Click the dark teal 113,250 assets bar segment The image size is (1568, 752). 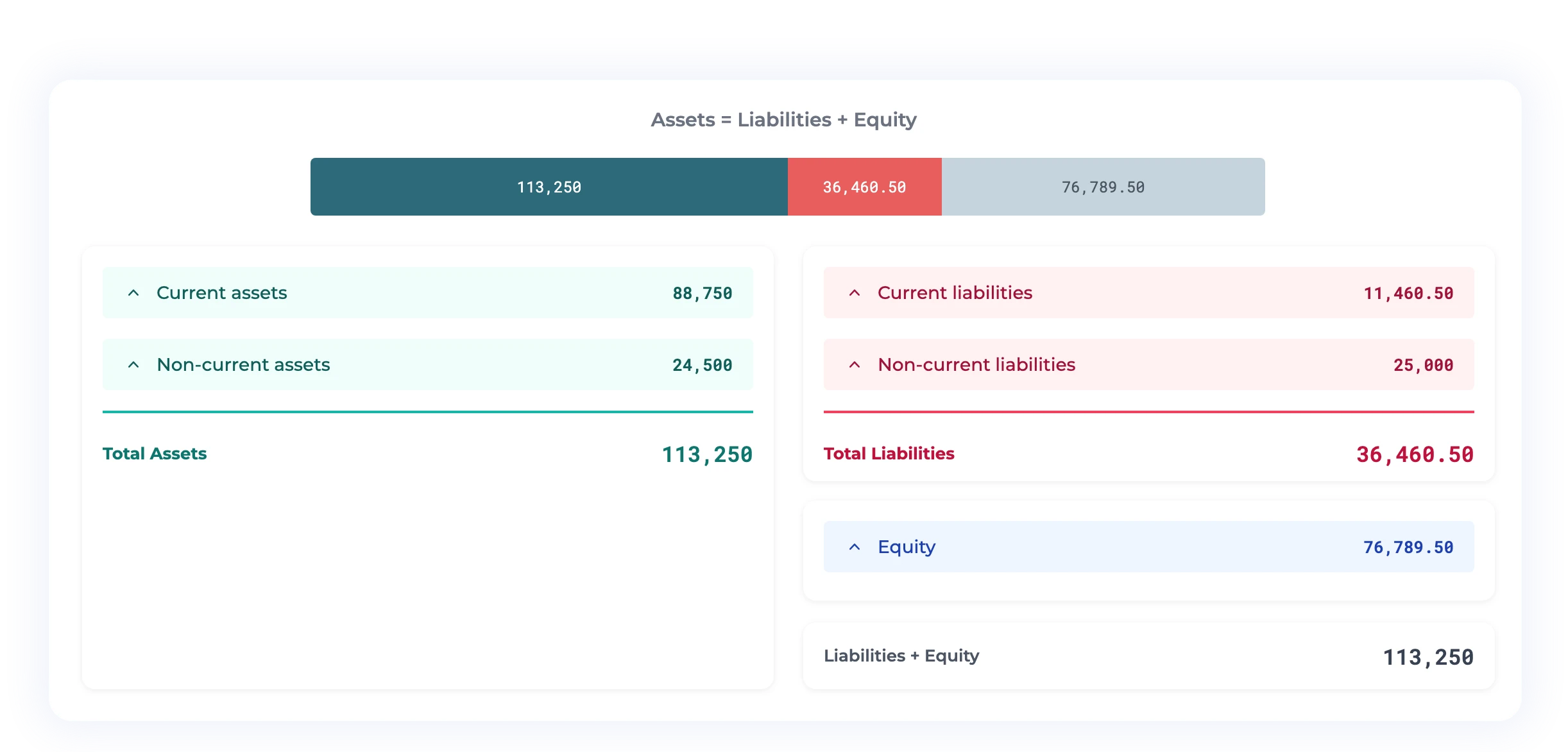coord(549,187)
